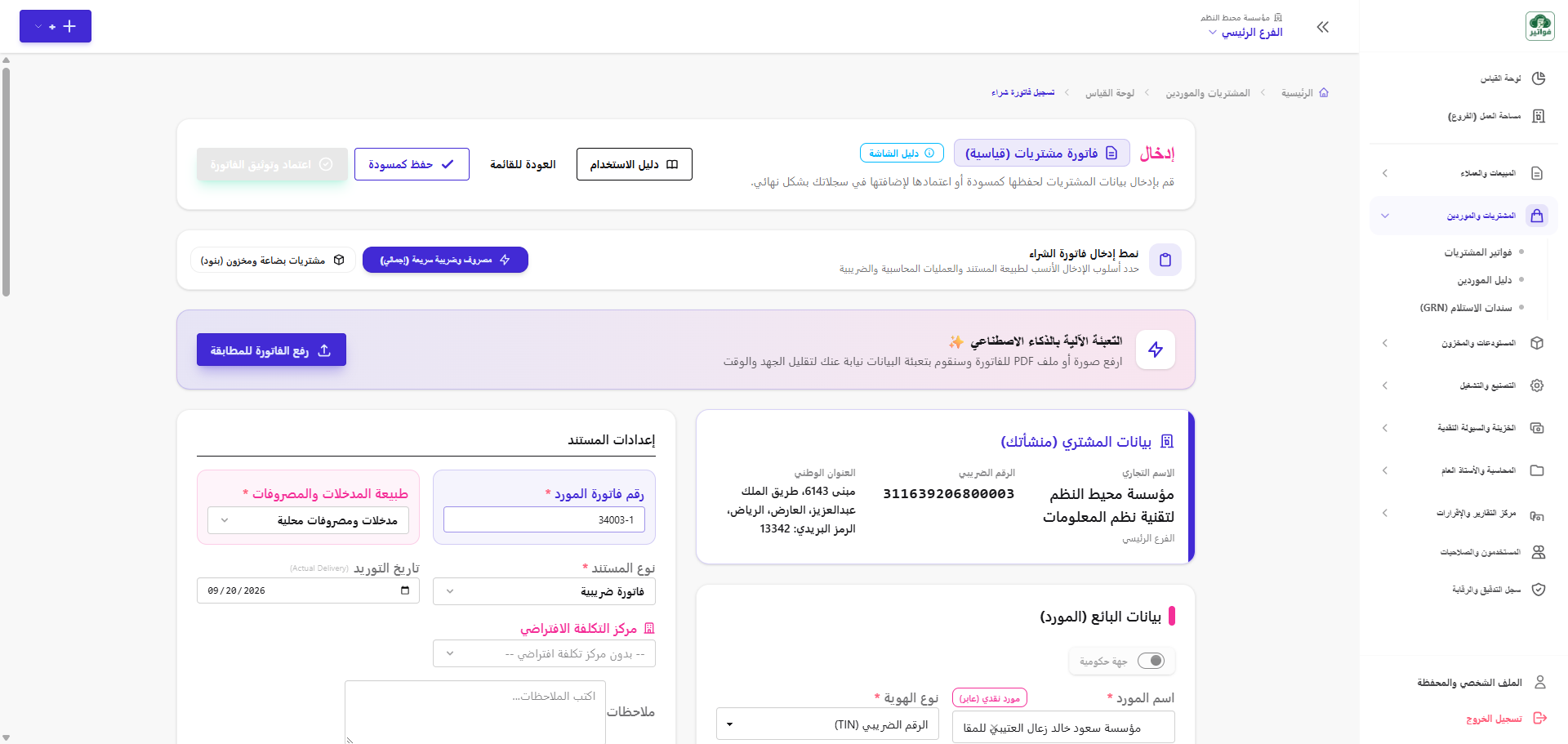The width and height of the screenshot is (1568, 744).
Task: Toggle the جهة حكومية switch
Action: coord(1151,661)
